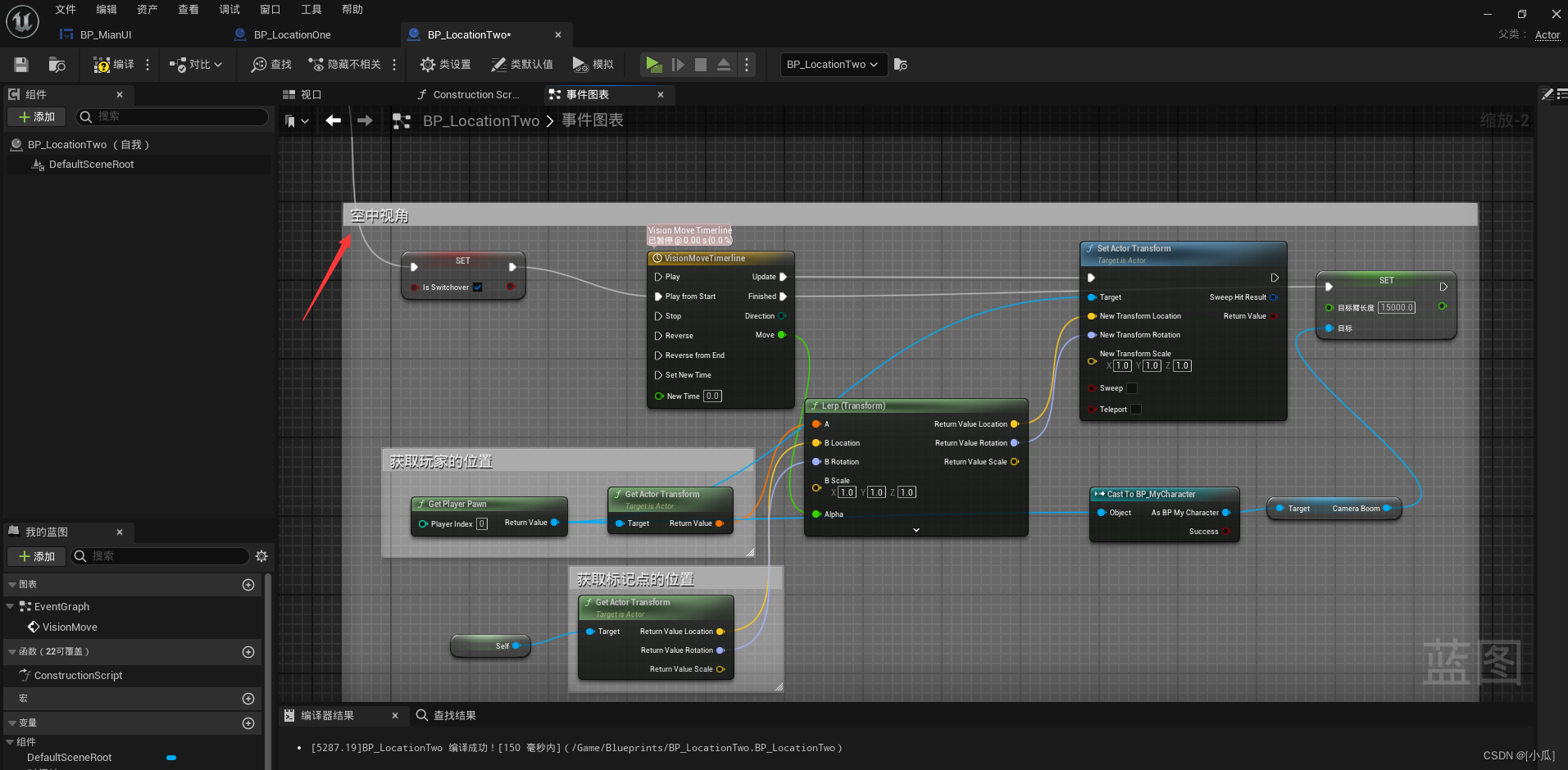Click the 模拟 simulate button
This screenshot has width=1568, height=770.
pyautogui.click(x=593, y=65)
